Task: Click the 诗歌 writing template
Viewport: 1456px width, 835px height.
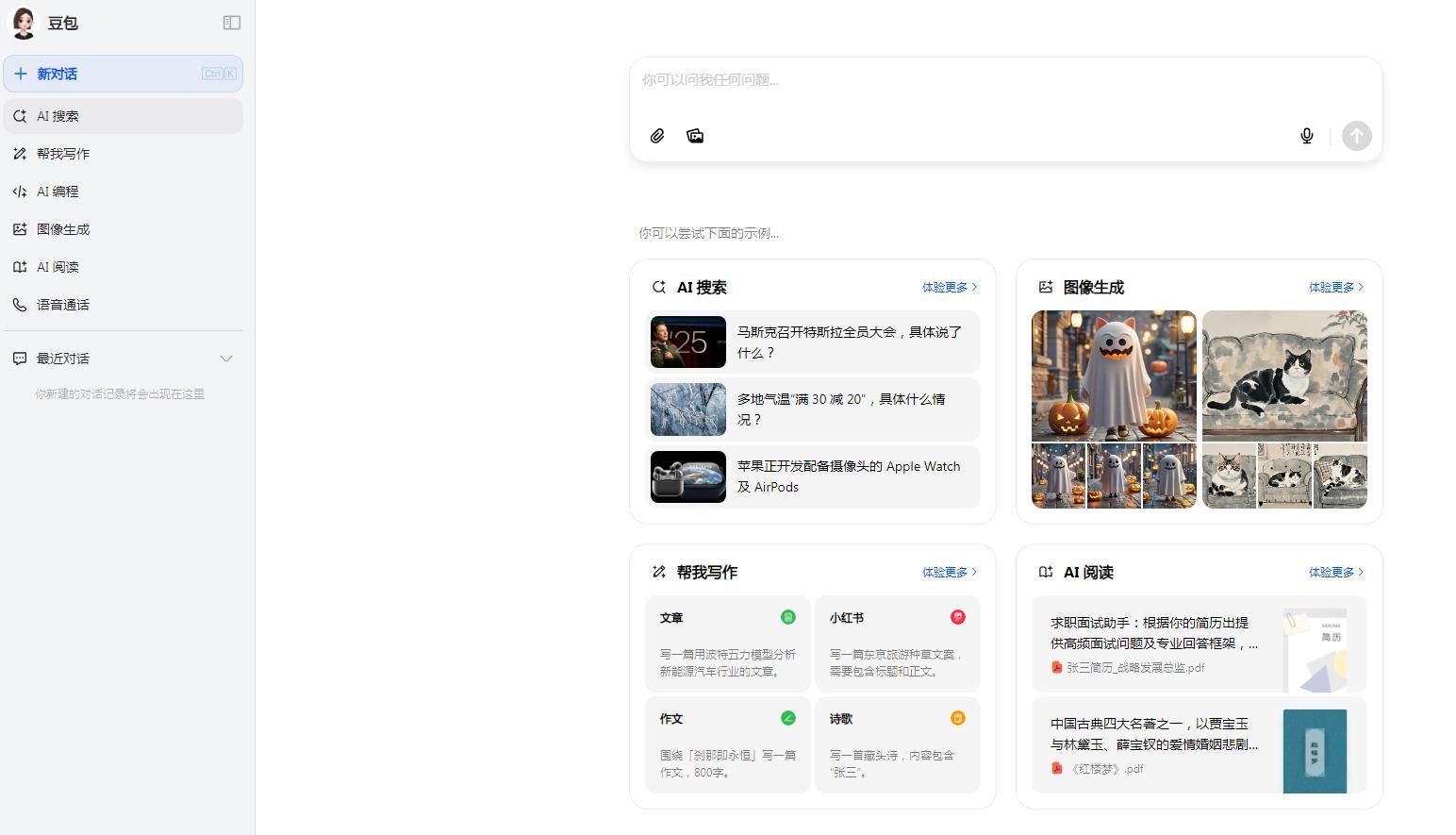Action: (x=896, y=744)
